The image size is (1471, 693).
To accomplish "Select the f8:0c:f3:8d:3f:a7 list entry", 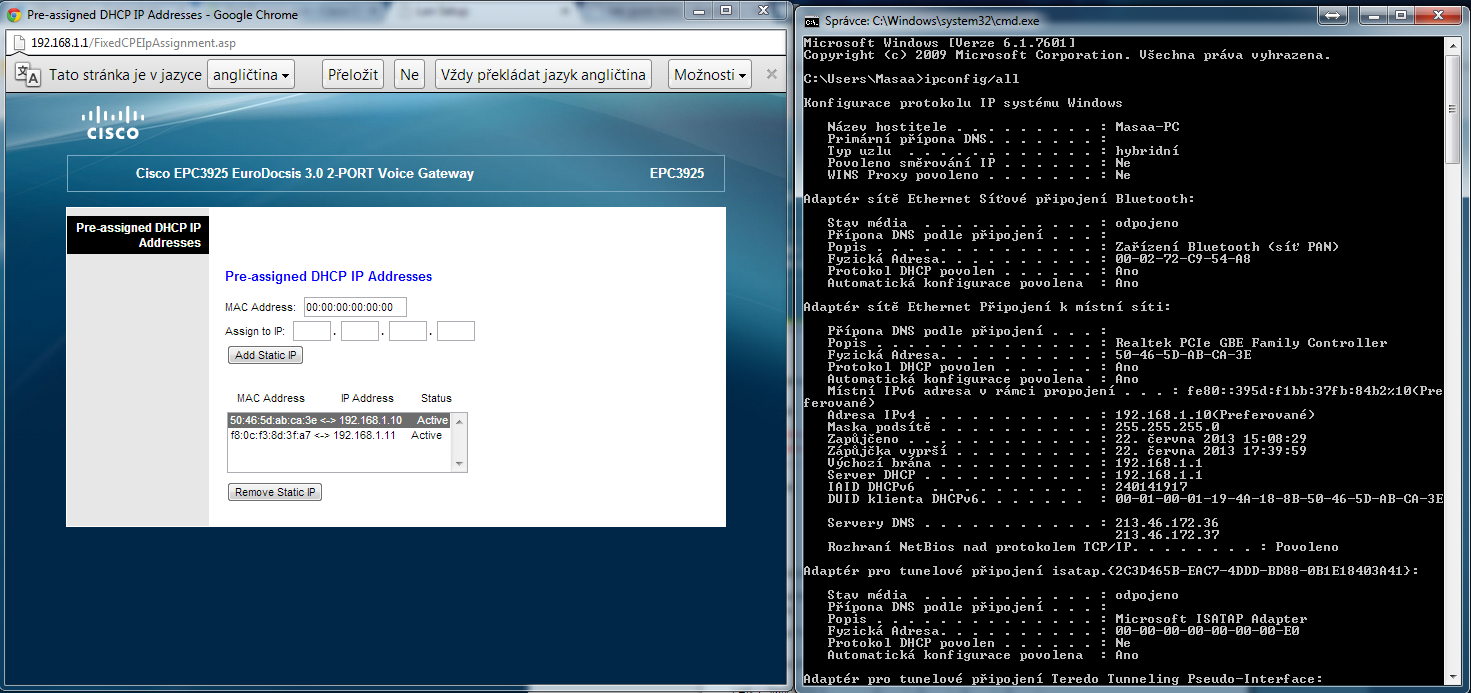I will point(340,436).
